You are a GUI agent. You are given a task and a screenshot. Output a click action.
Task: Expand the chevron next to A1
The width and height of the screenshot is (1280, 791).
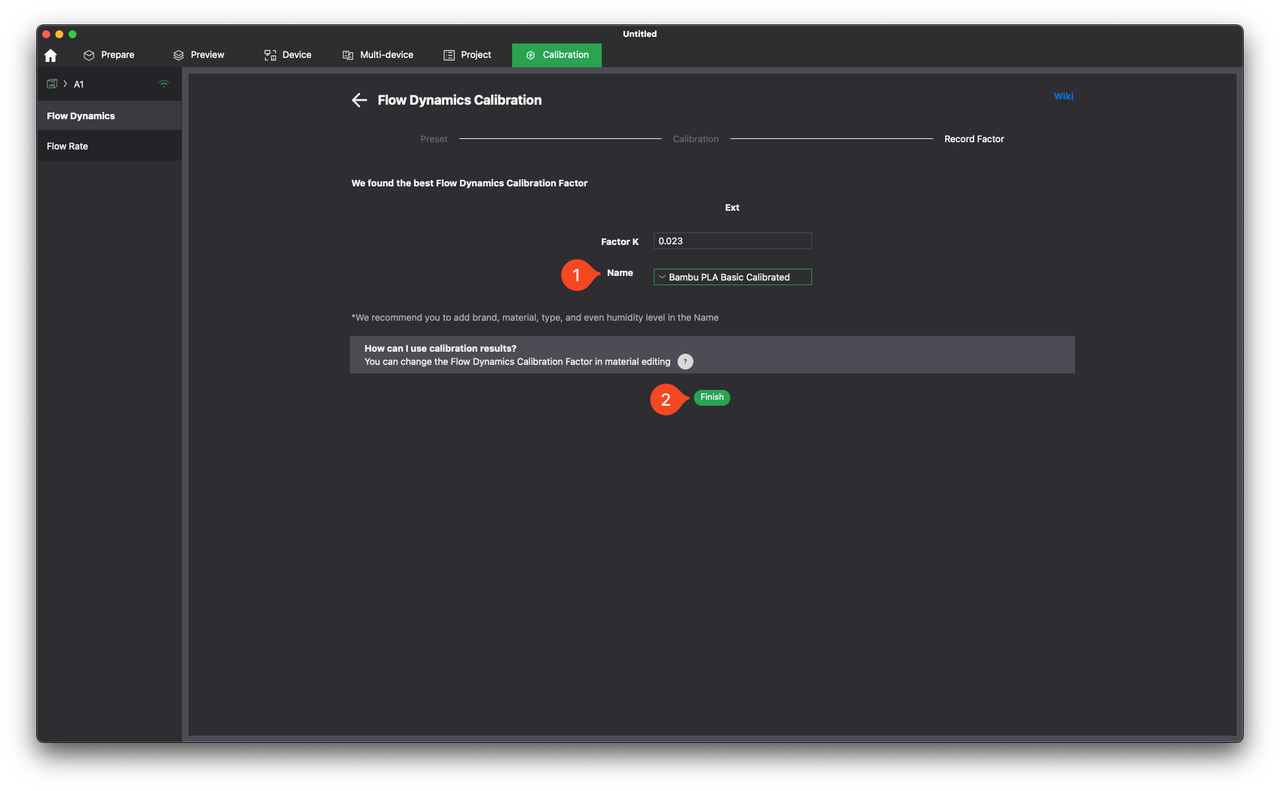coord(65,84)
